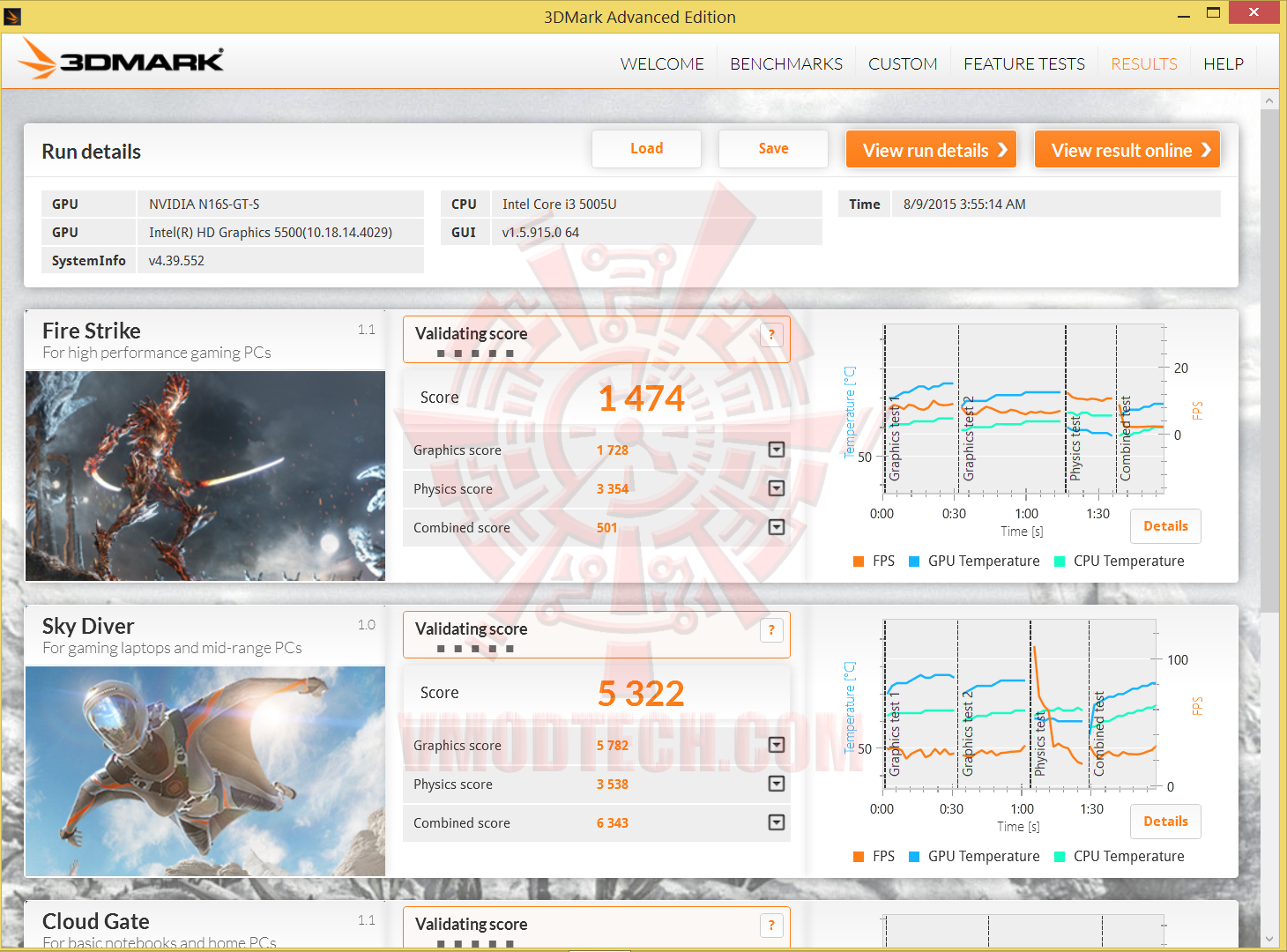This screenshot has height=952, width=1287.
Task: Click the "Run details" heading
Action: (x=92, y=152)
